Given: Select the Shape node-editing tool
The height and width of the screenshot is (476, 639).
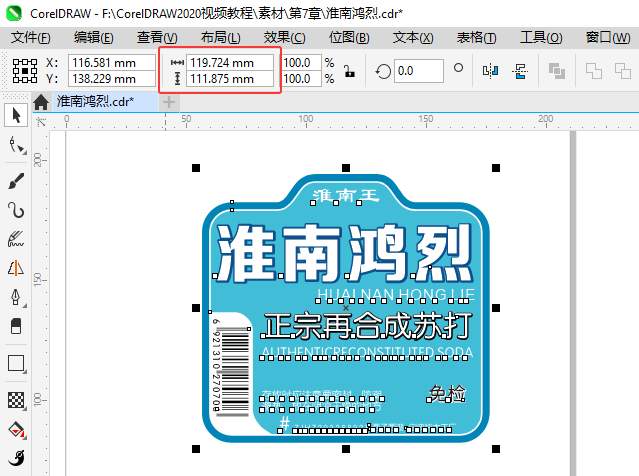Looking at the screenshot, I should pyautogui.click(x=16, y=145).
